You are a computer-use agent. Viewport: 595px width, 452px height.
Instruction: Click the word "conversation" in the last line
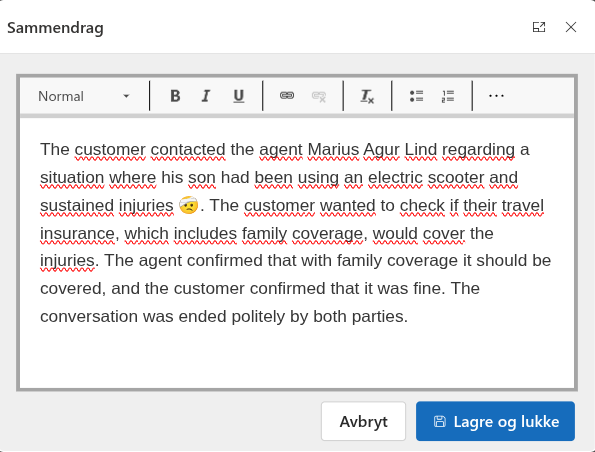[89, 317]
